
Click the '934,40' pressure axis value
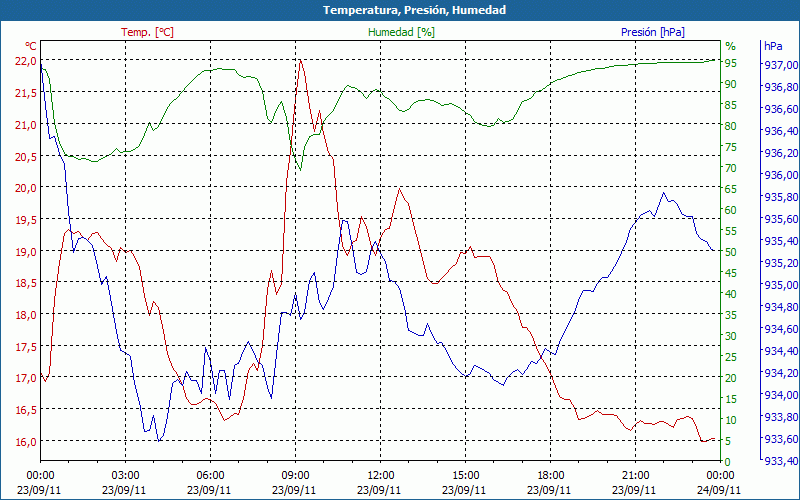click(781, 351)
